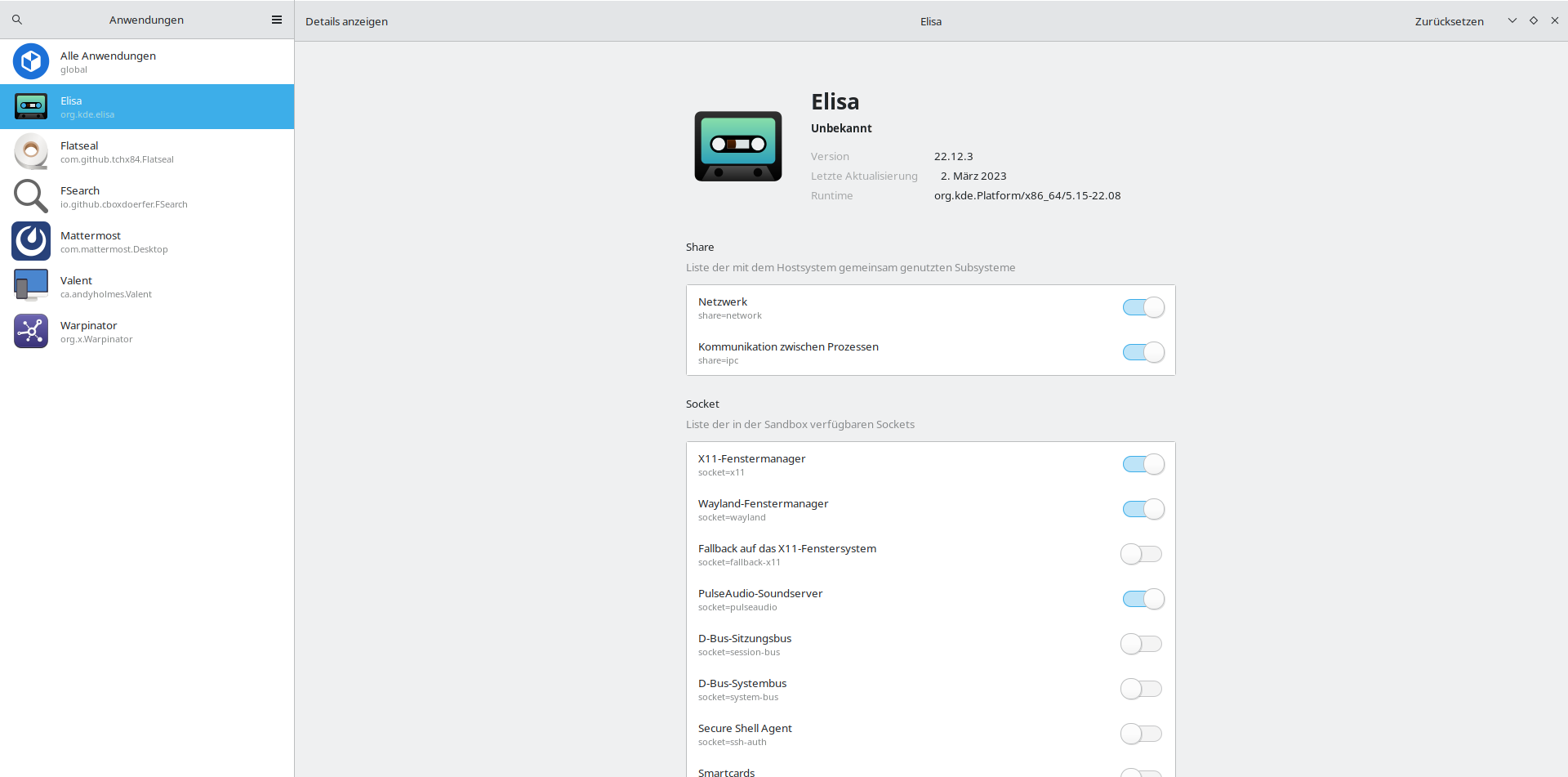Screen dimensions: 1568x777
Task: Select the Valent application icon
Action: click(31, 287)
